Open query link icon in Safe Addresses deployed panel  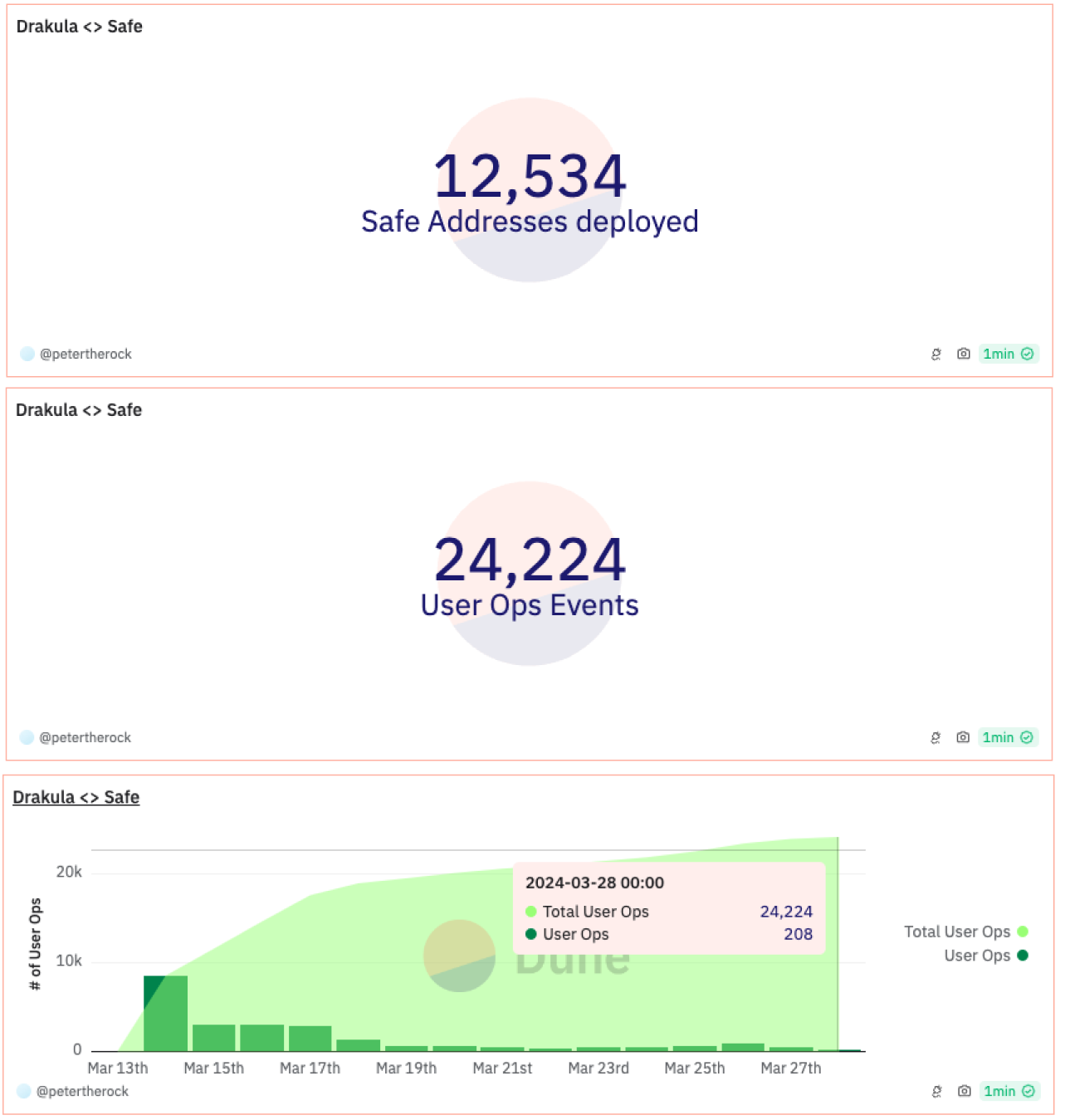click(936, 355)
